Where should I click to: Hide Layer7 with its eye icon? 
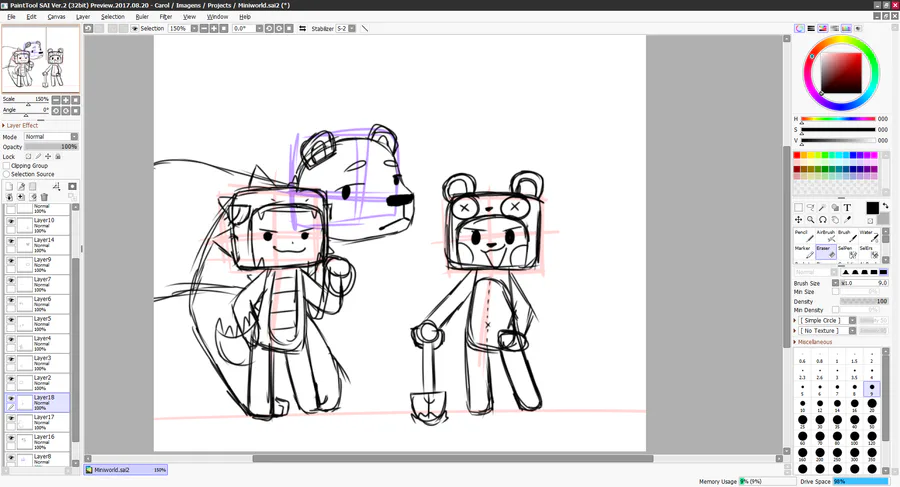coord(11,280)
